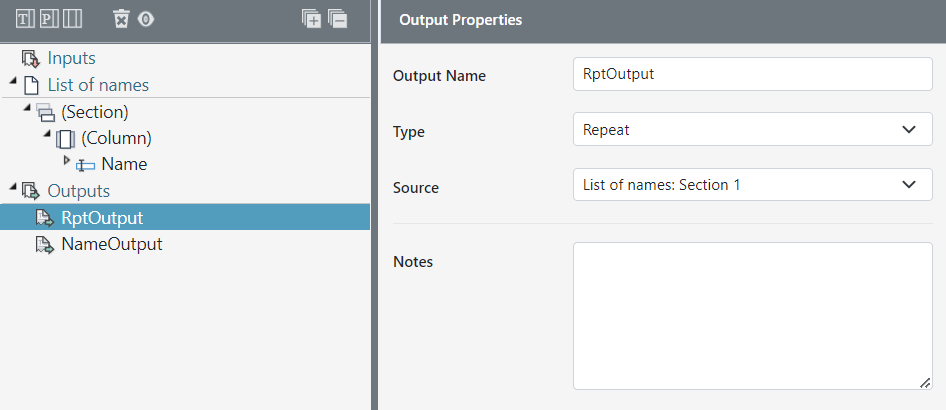946x410 pixels.
Task: Select the RptOutput tree item
Action: click(x=101, y=217)
